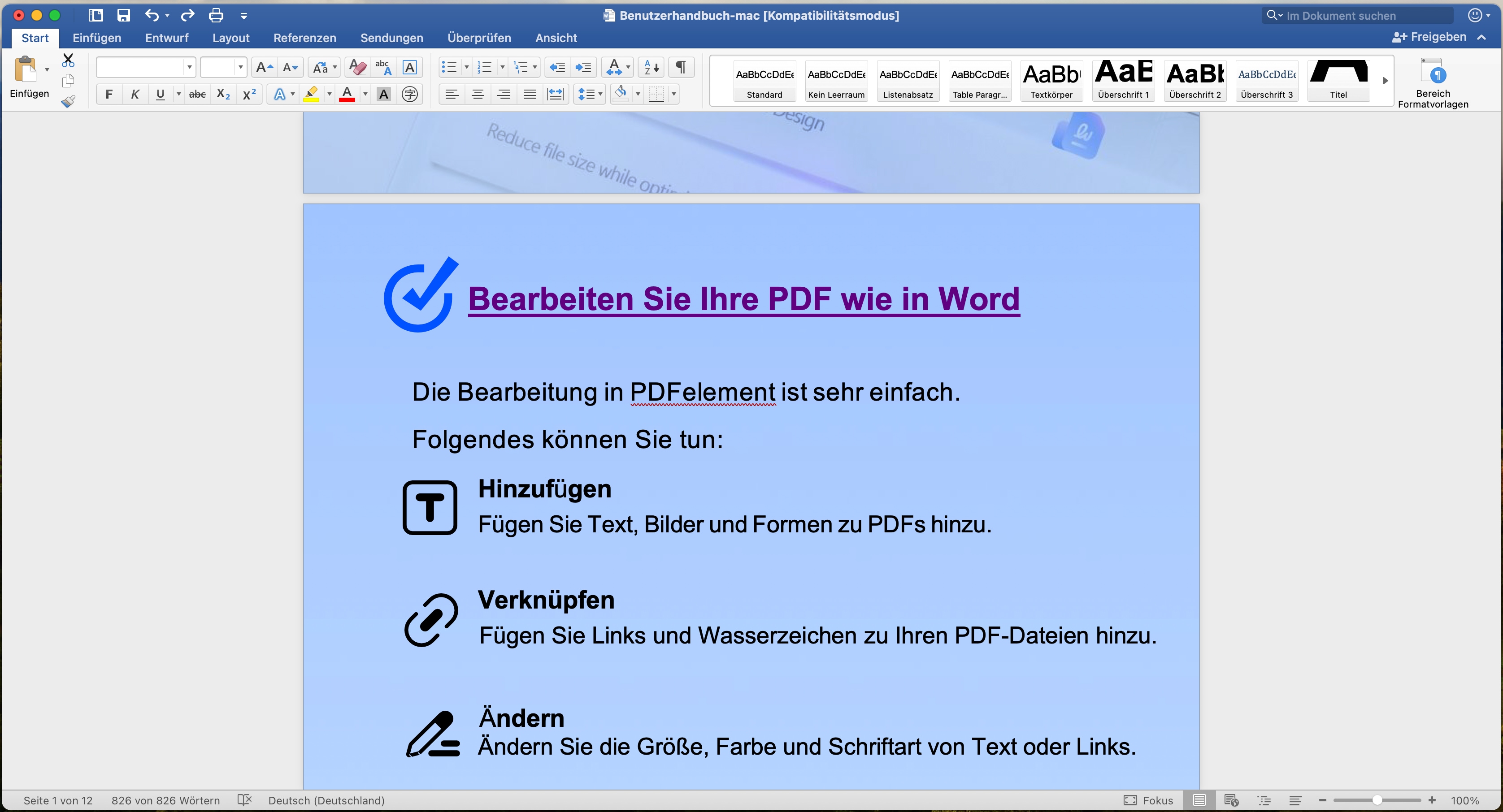Align text right
Image resolution: width=1503 pixels, height=812 pixels.
pos(504,94)
